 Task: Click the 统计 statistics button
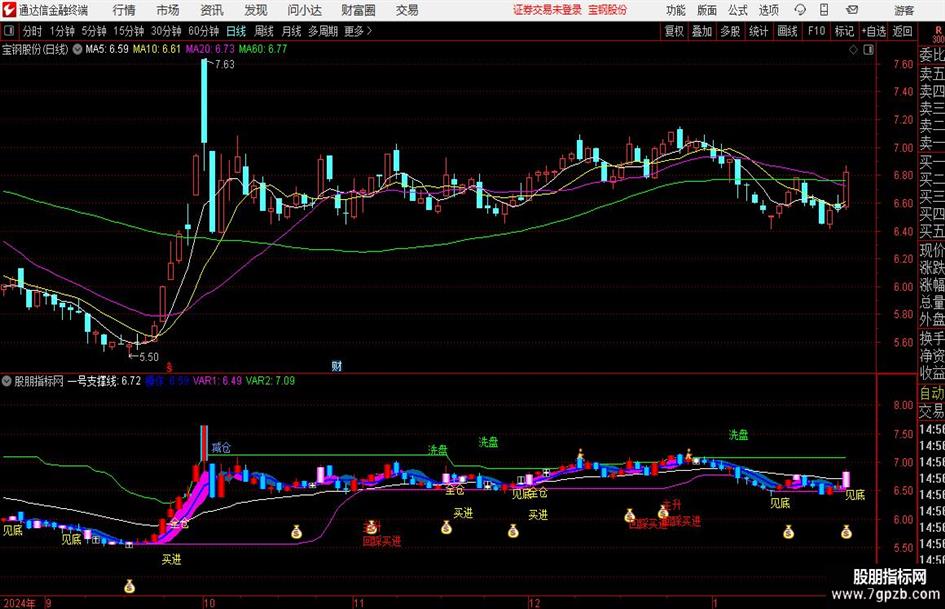[x=758, y=31]
